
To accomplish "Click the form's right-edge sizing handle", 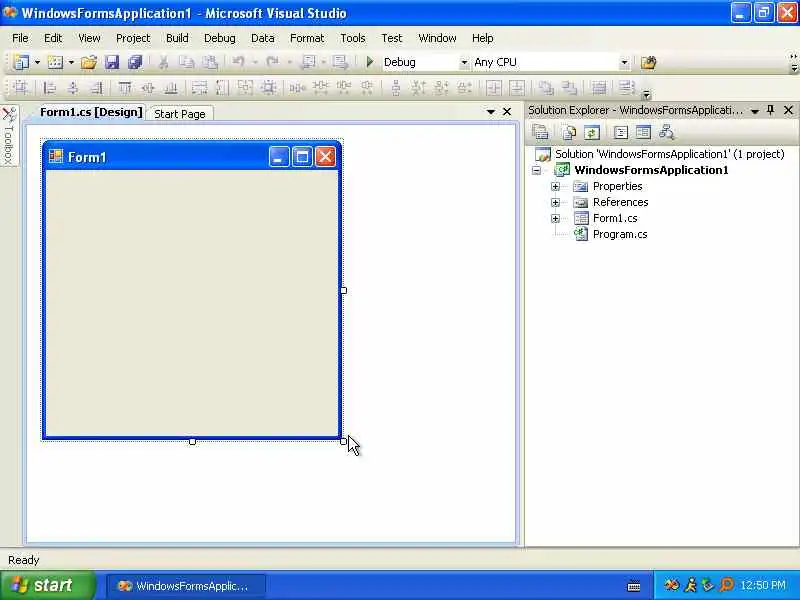I will (343, 290).
